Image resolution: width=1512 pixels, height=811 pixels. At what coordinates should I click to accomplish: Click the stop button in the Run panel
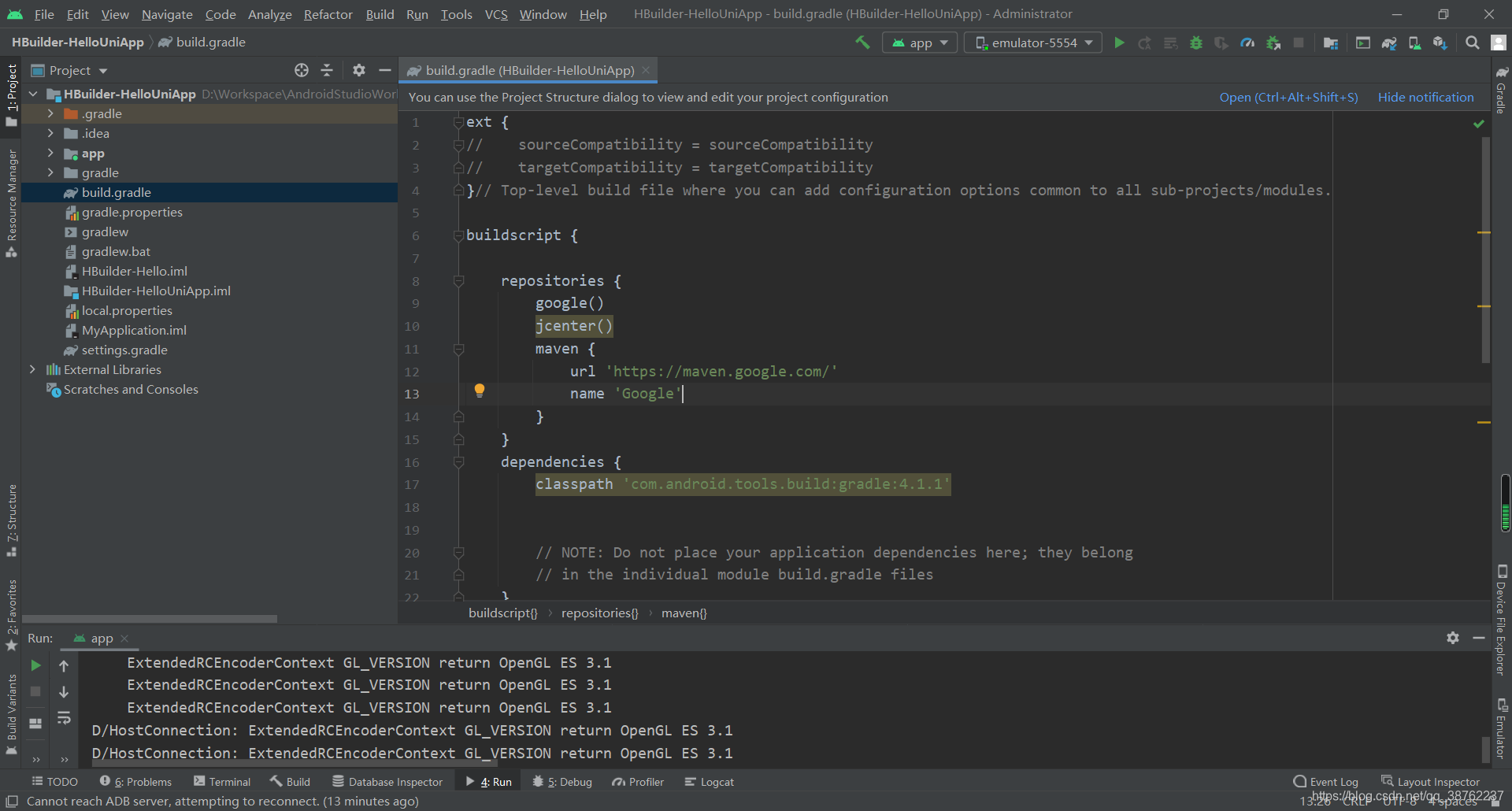(x=35, y=691)
